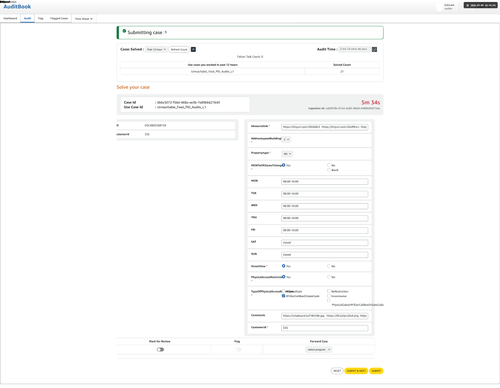
Task: Click the SUBMIT & NEXT button
Action: pyautogui.click(x=356, y=371)
